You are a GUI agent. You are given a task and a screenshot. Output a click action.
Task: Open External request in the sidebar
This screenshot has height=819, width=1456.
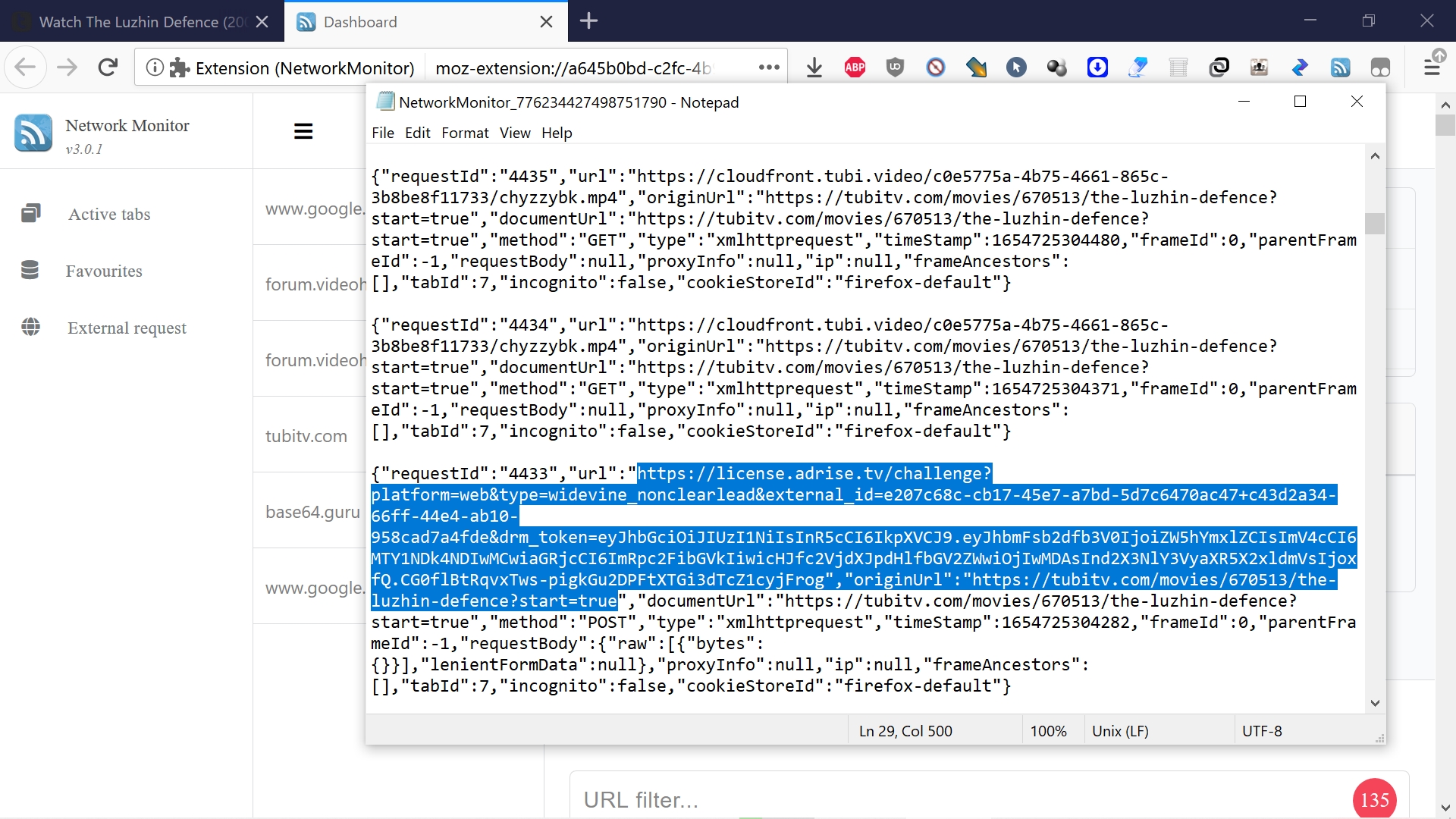pyautogui.click(x=127, y=328)
